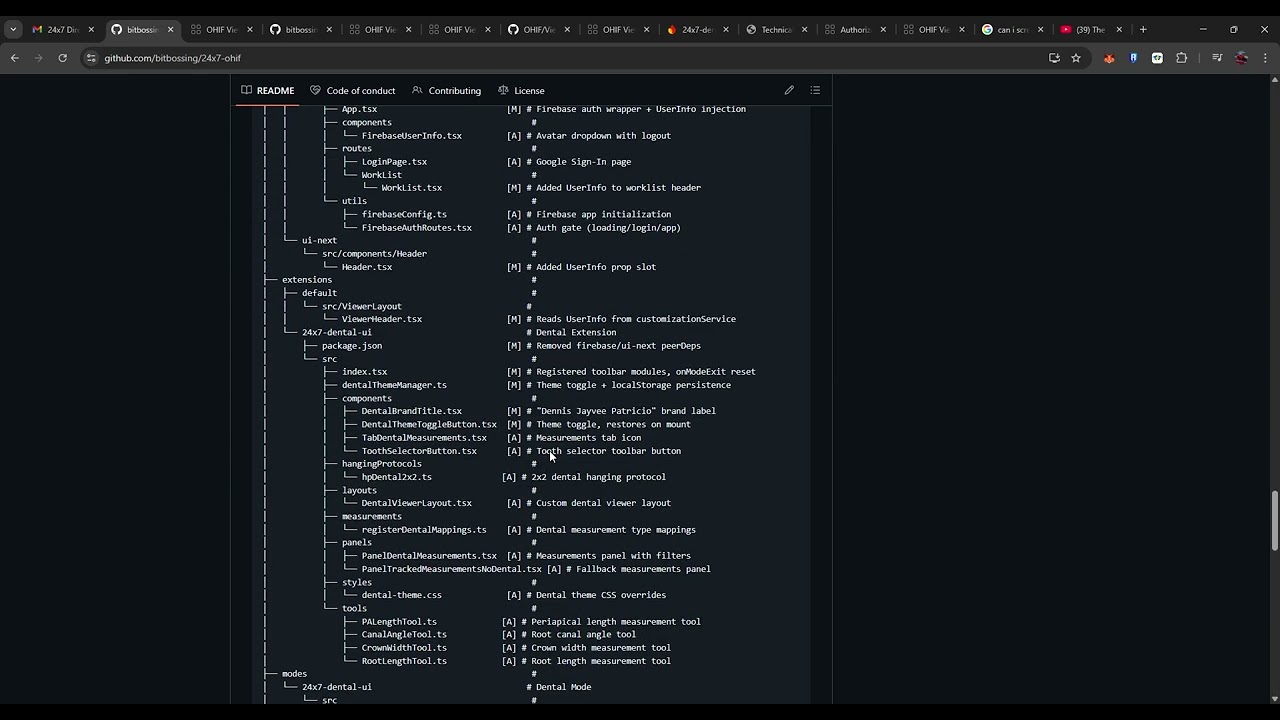Screen dimensions: 1280x720
Task: Edit the README with the pencil icon
Action: coord(789,90)
